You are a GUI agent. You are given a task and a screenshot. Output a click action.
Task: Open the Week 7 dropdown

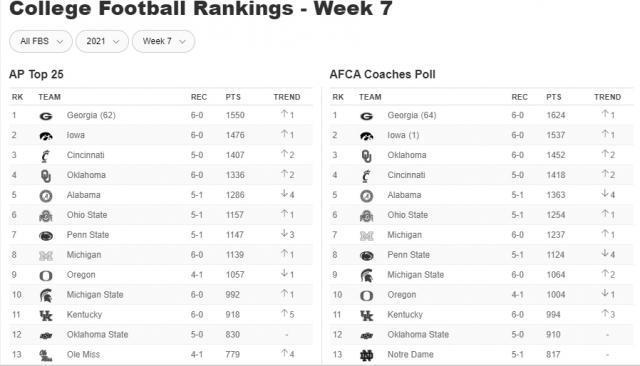[163, 41]
